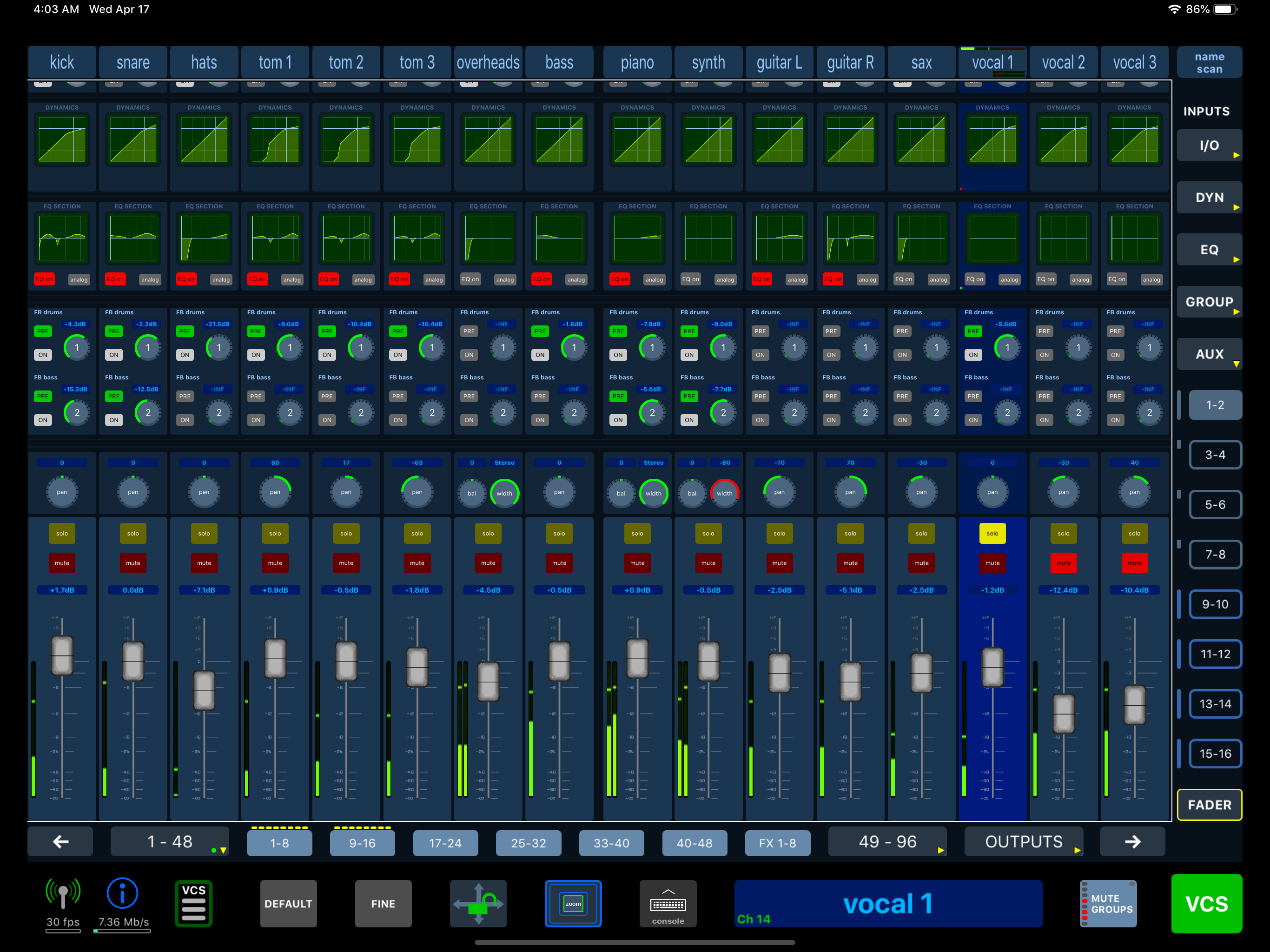Toggle analog mode on hats EQ
Image resolution: width=1270 pixels, height=952 pixels.
[221, 280]
